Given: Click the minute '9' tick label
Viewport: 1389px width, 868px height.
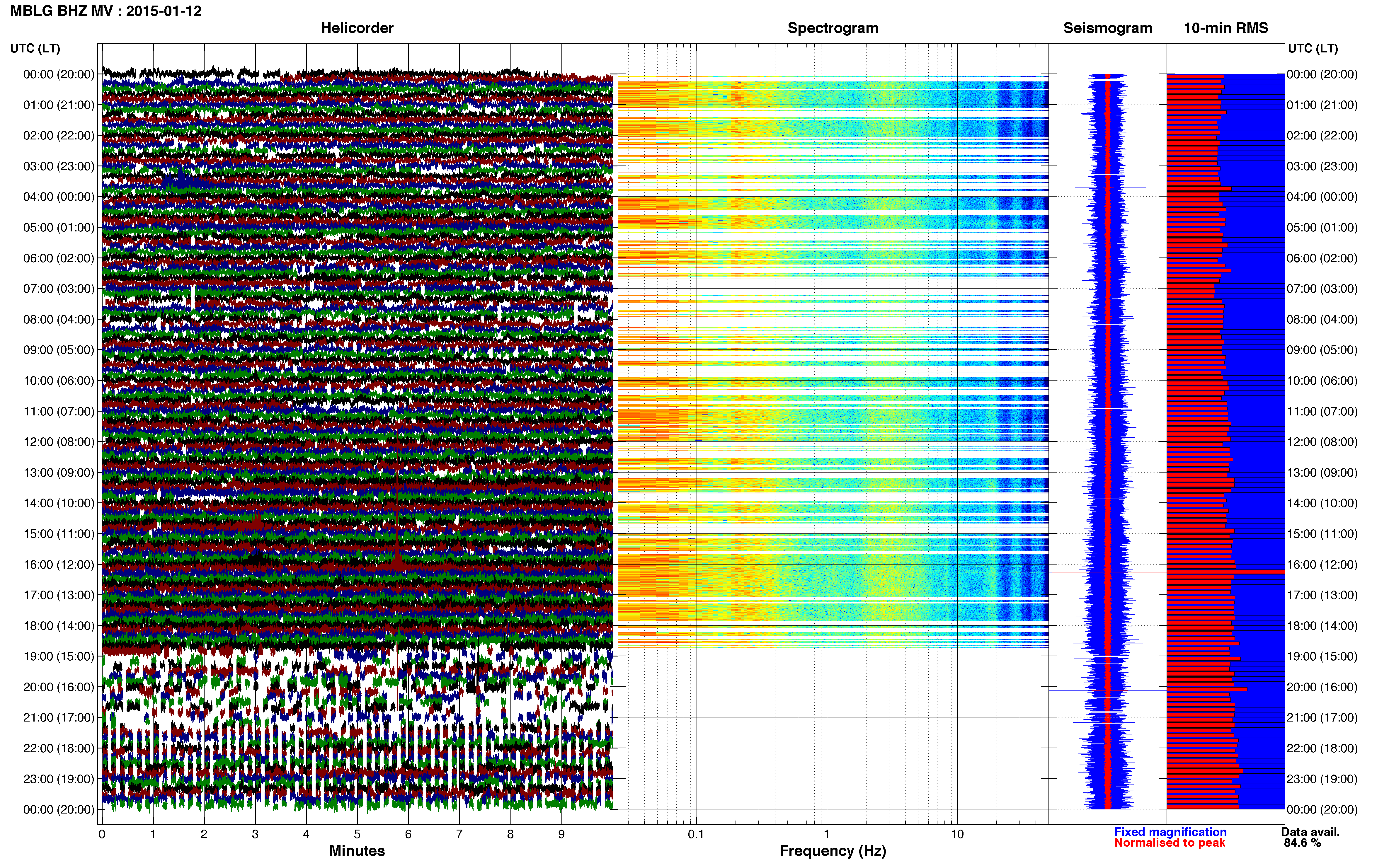Looking at the screenshot, I should point(561,834).
